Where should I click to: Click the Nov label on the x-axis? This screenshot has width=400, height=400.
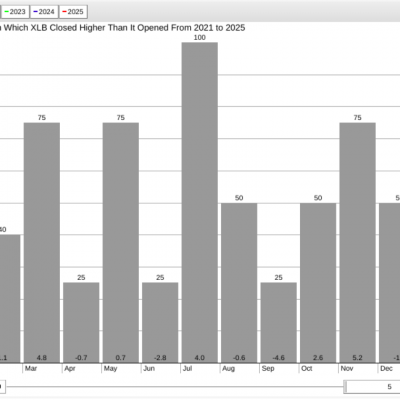pyautogui.click(x=347, y=368)
